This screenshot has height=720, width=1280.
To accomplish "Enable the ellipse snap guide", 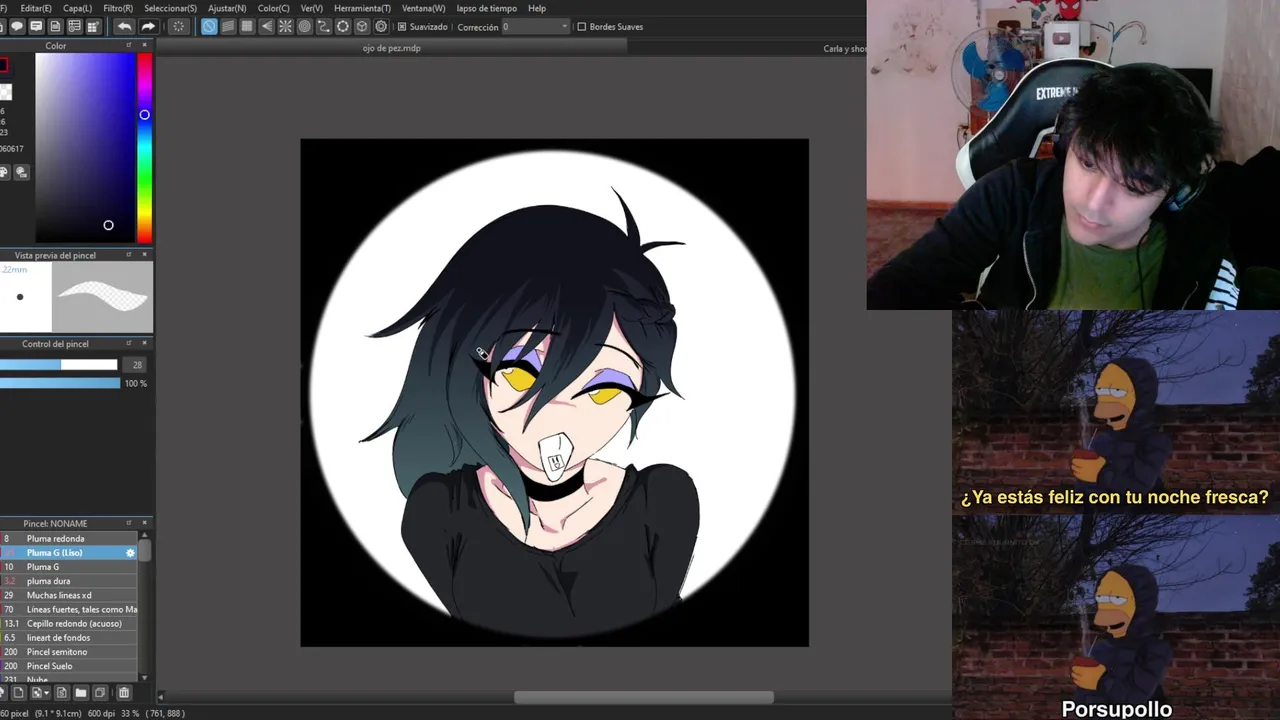I will (343, 27).
